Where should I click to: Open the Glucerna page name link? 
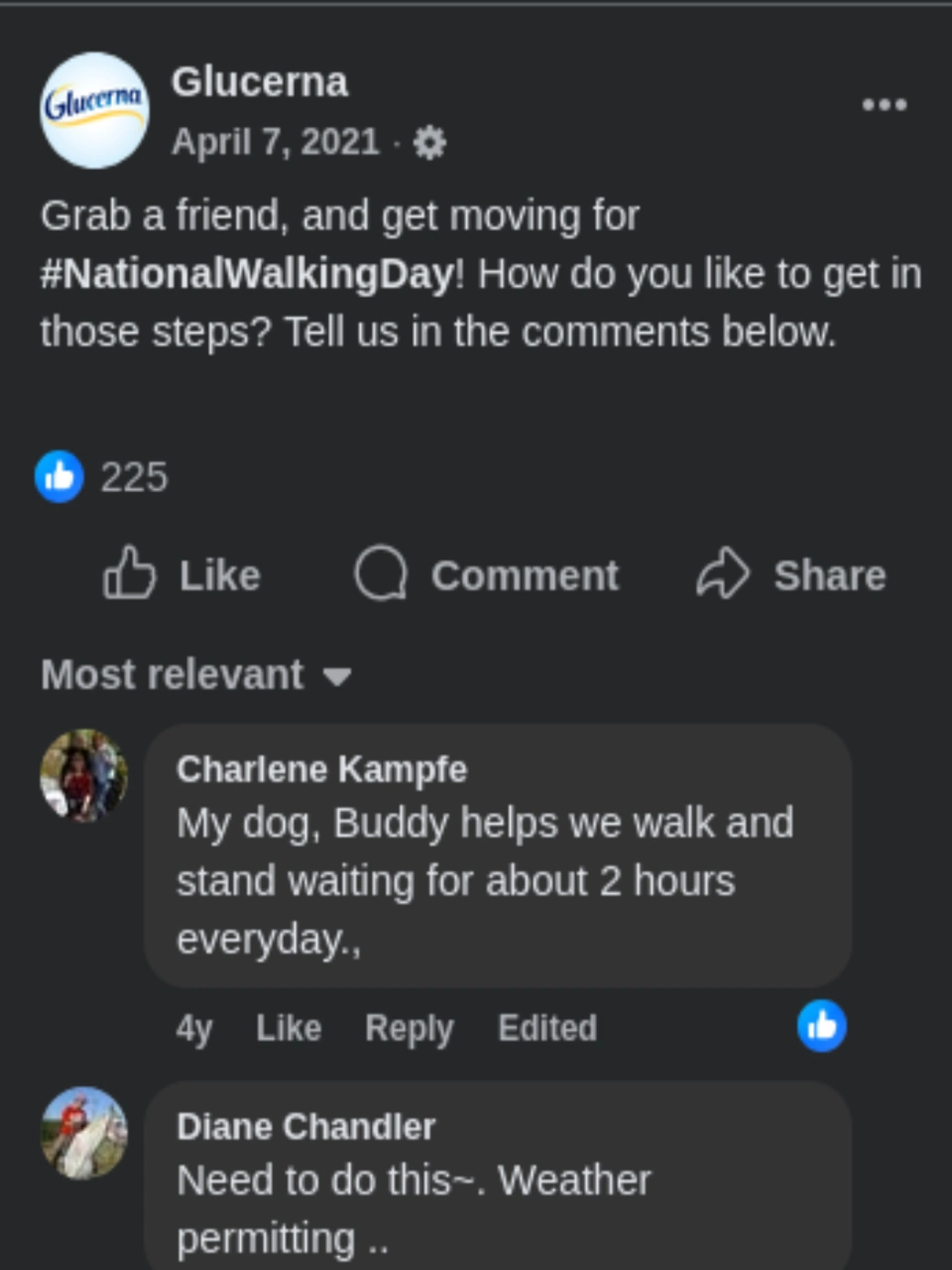[260, 82]
